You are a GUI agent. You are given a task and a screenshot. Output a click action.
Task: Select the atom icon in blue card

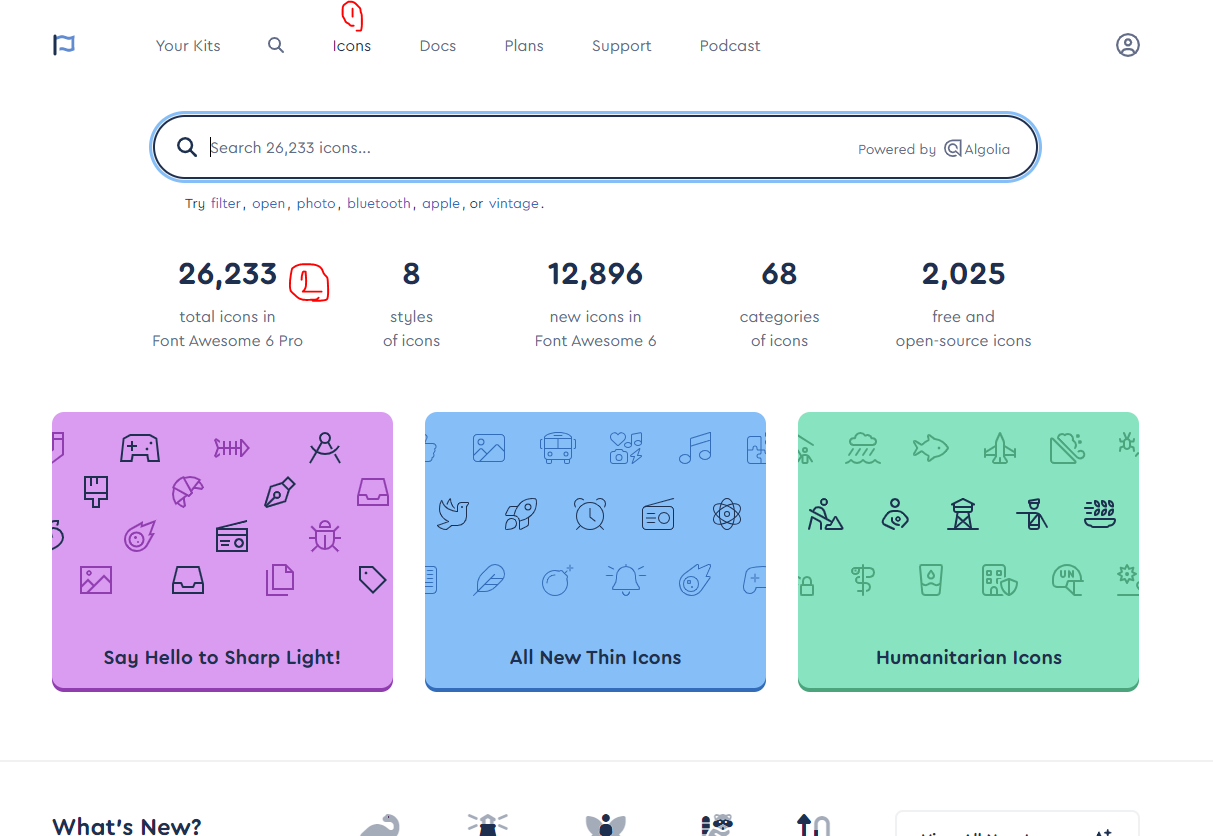[x=727, y=514]
